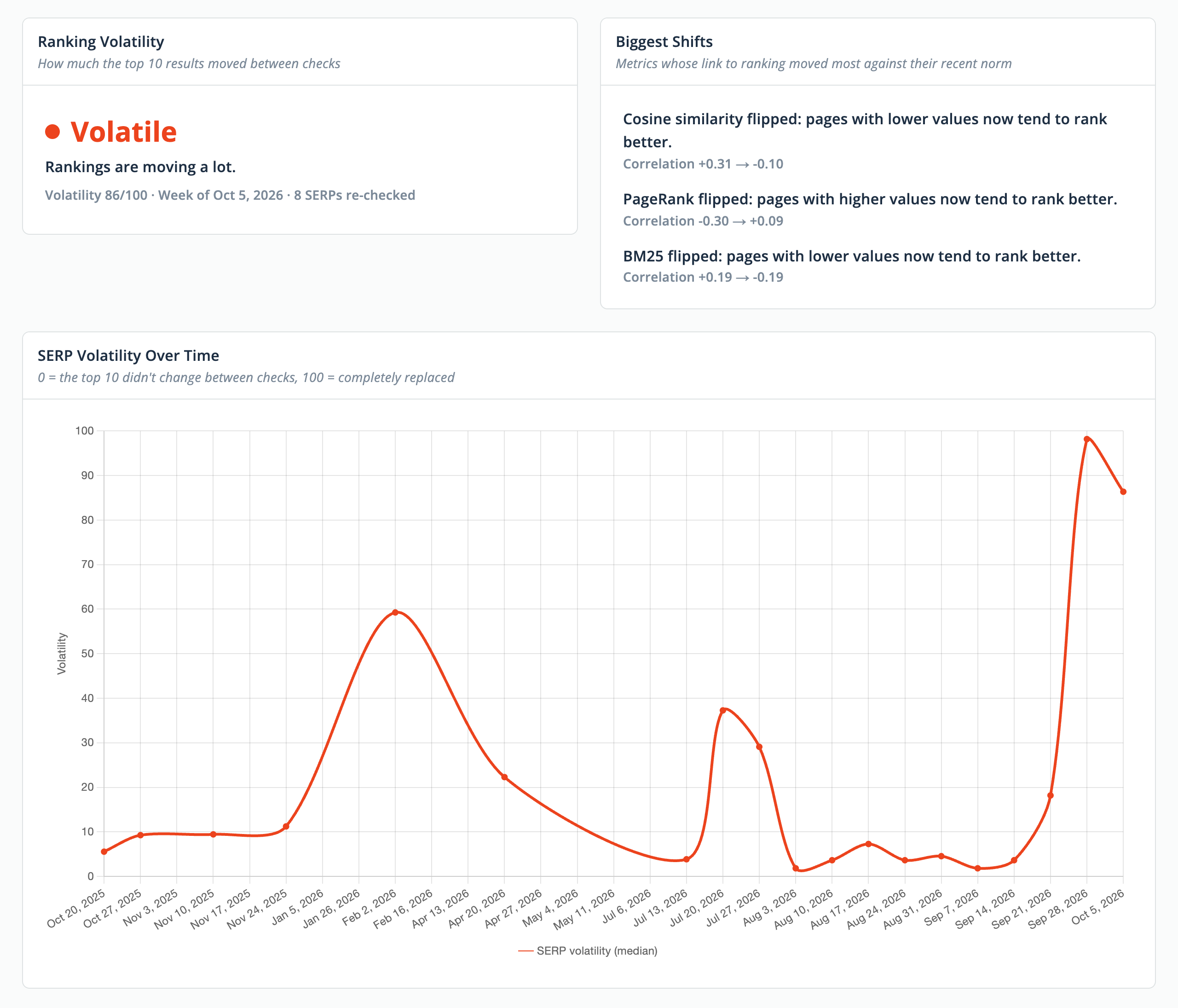The height and width of the screenshot is (1008, 1178).
Task: Click the '100' y-axis tick label
Action: (x=84, y=430)
